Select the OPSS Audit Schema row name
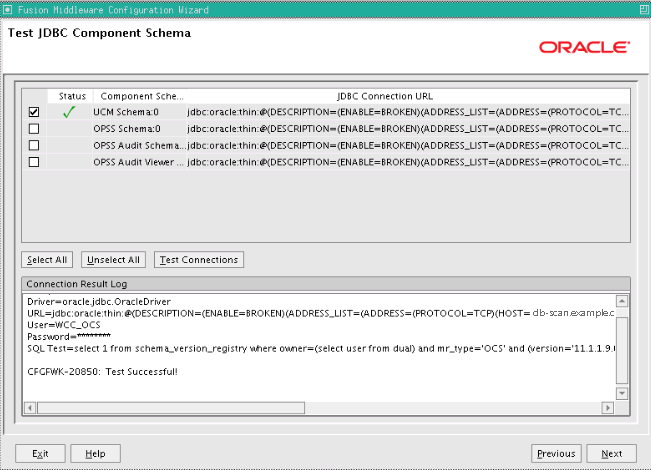 tap(139, 145)
